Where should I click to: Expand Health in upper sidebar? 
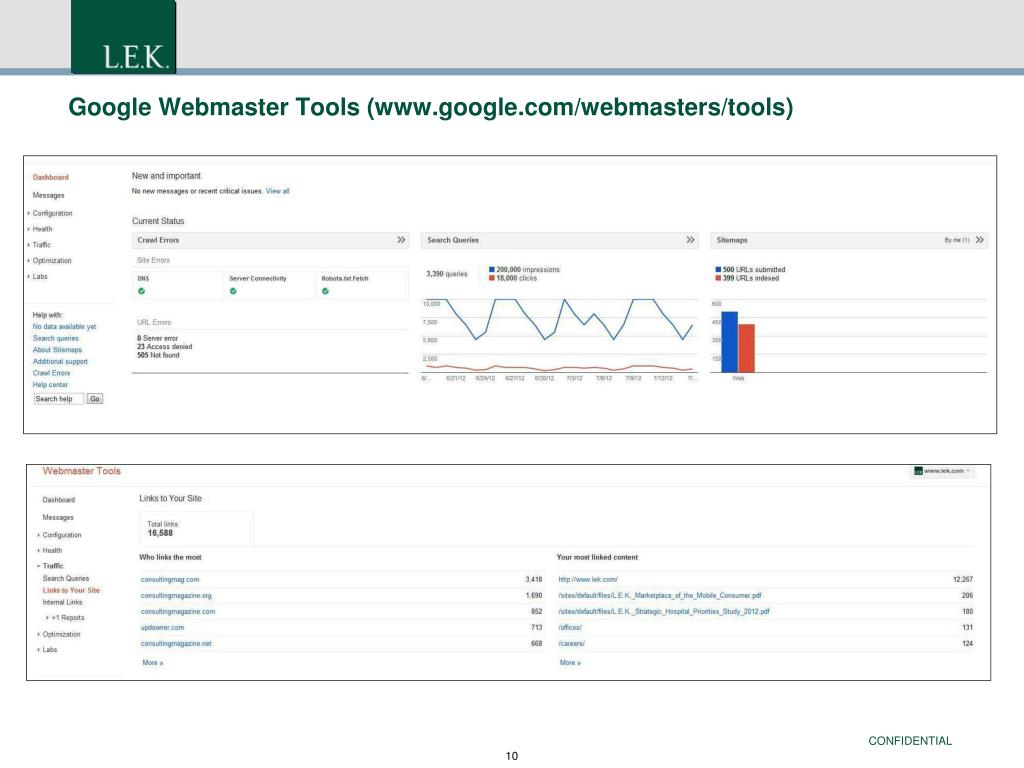[40, 229]
